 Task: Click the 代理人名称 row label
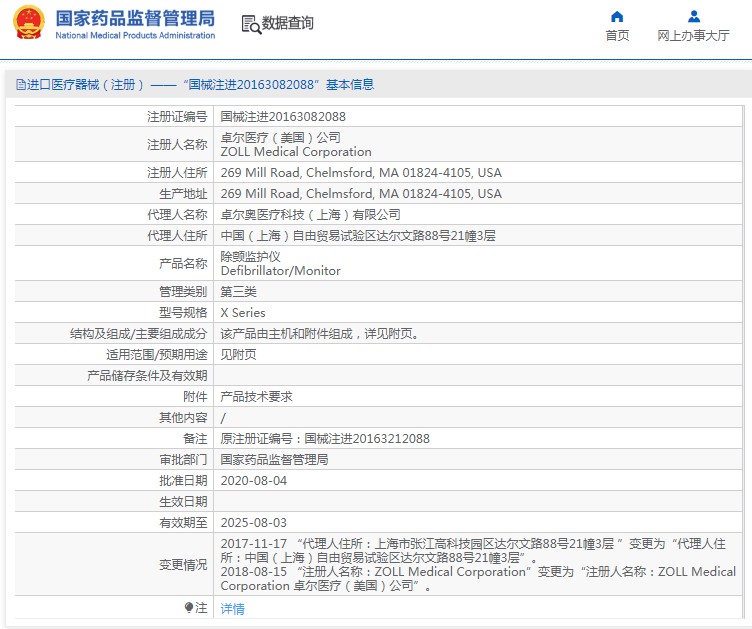click(x=177, y=215)
